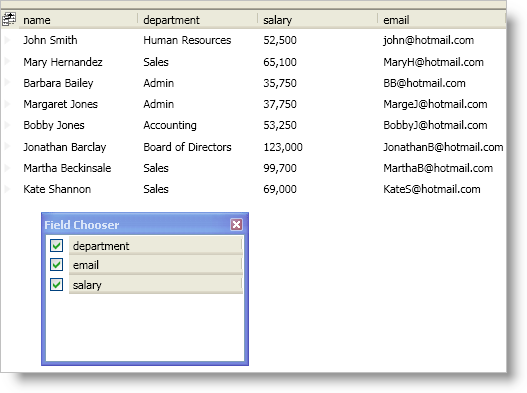Expand the Mary Hernandez row
This screenshot has height=393, width=527.
[x=7, y=62]
